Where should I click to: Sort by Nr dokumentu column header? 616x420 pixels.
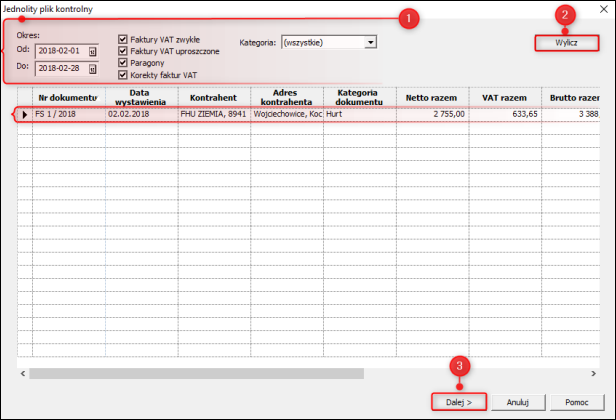pos(69,97)
